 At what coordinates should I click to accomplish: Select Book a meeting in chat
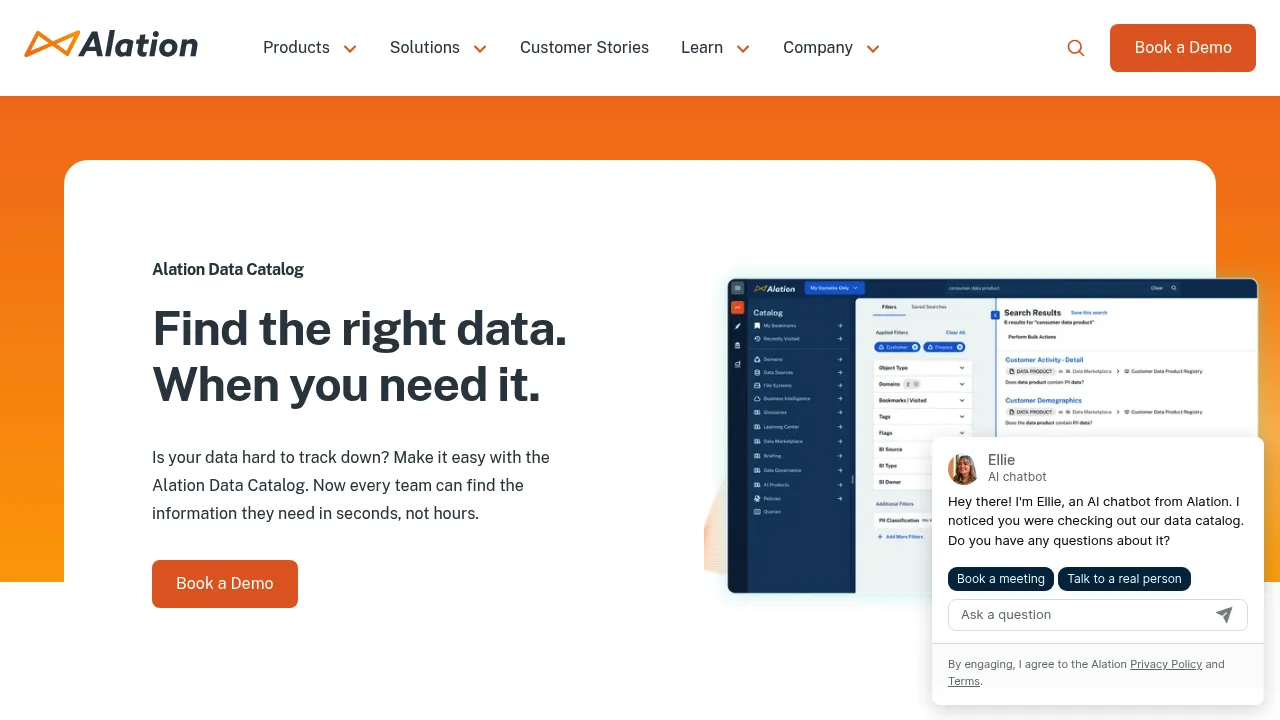point(1001,579)
